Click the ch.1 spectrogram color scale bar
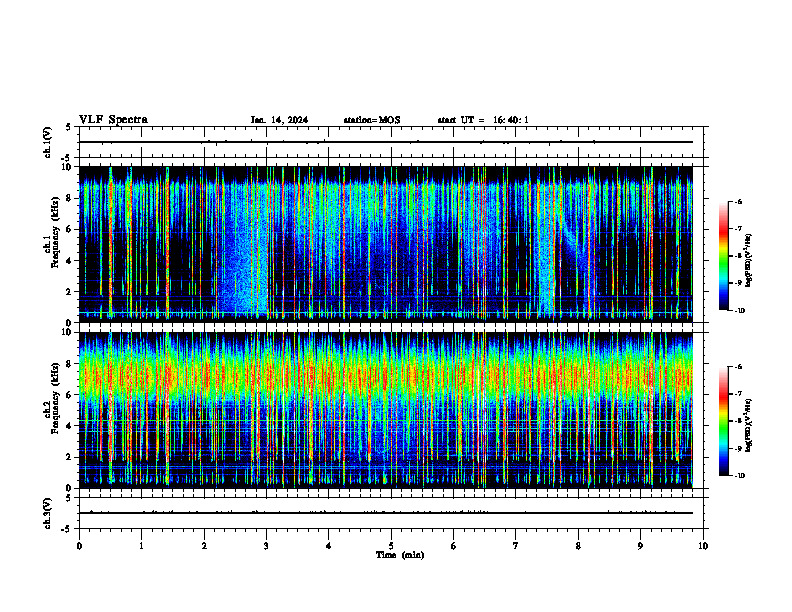Viewport: 792px width, 612px height. tap(723, 256)
